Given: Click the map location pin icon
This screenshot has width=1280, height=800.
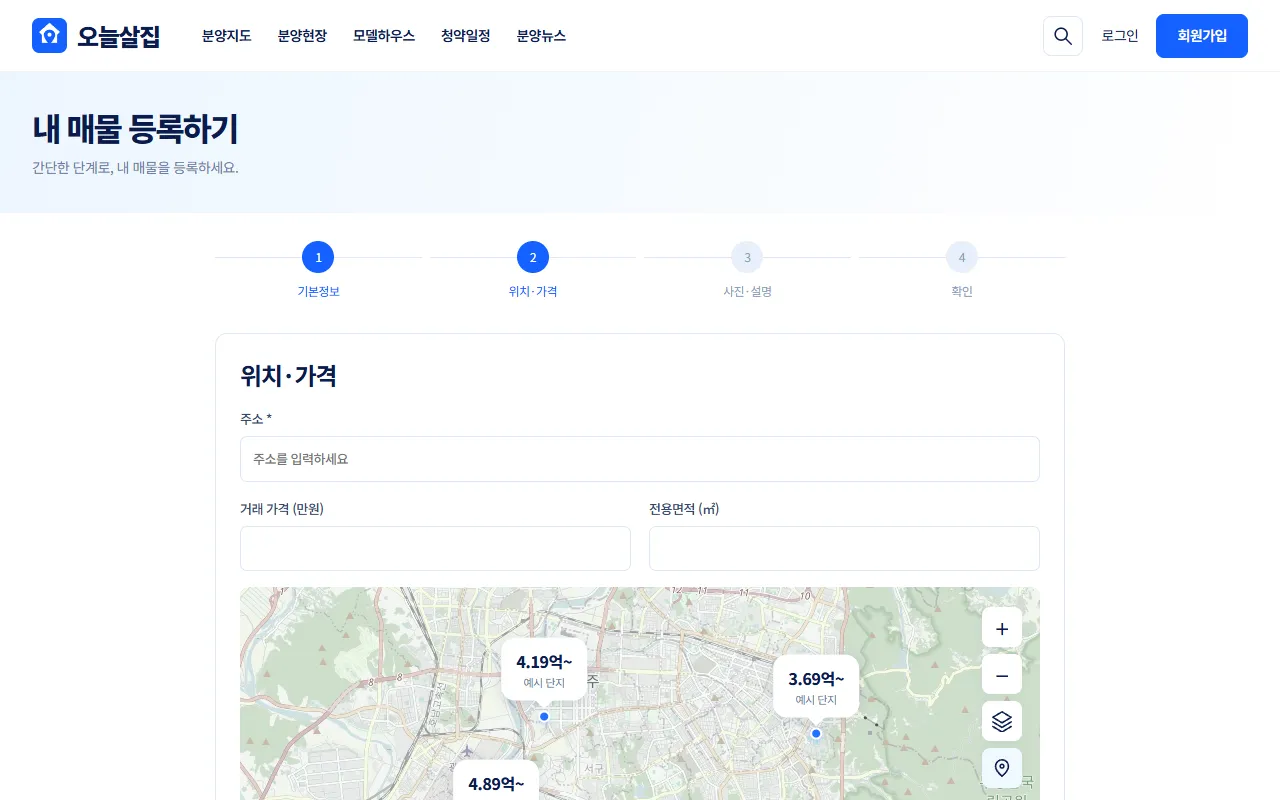Looking at the screenshot, I should 1002,768.
